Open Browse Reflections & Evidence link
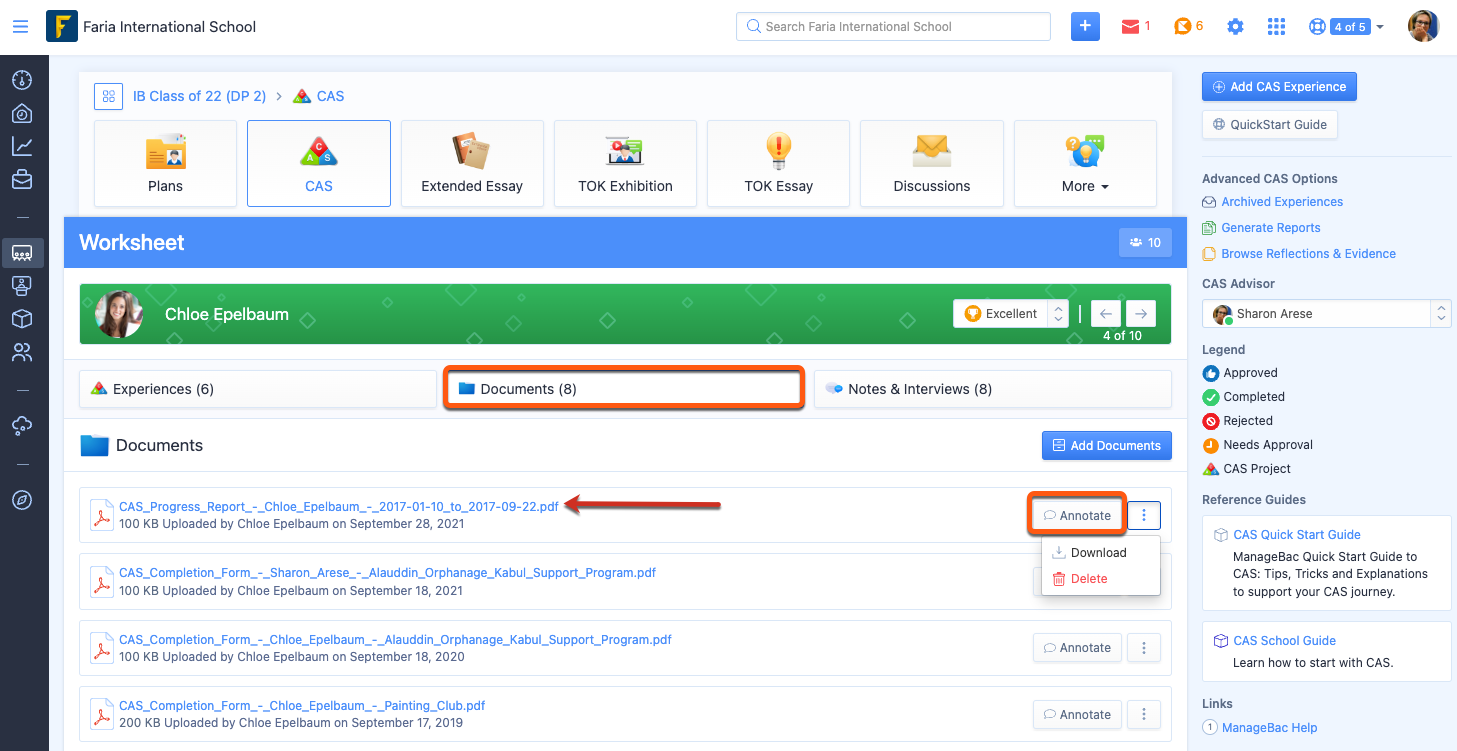 1309,254
